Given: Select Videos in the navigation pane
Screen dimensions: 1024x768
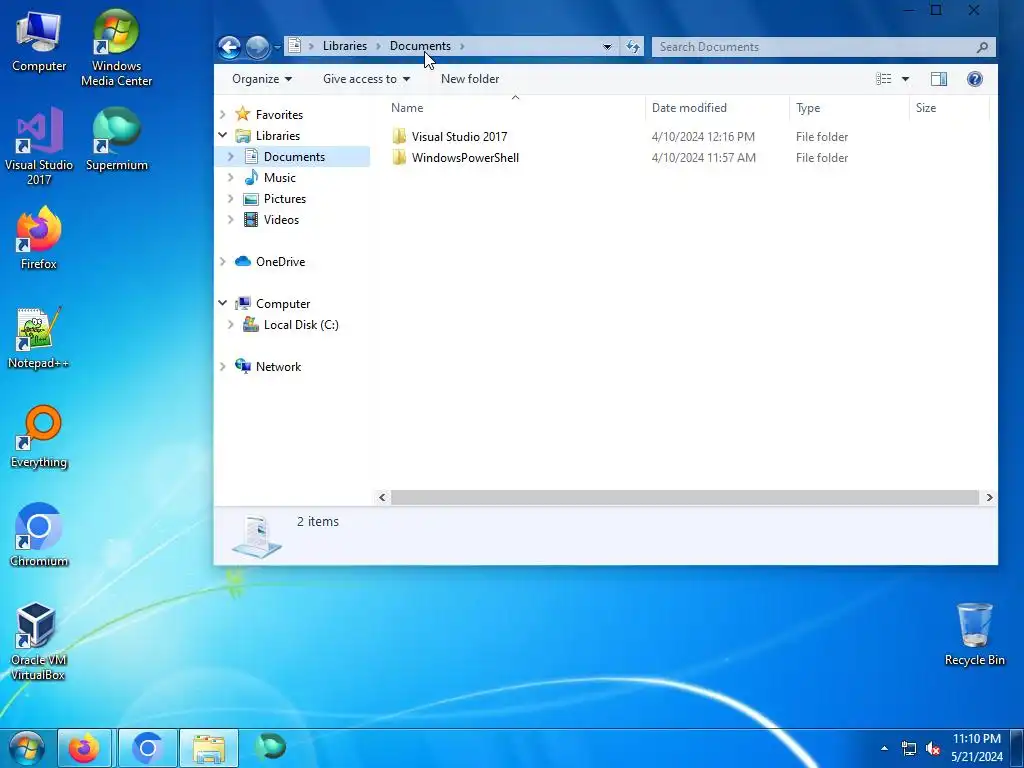Looking at the screenshot, I should pos(281,220).
